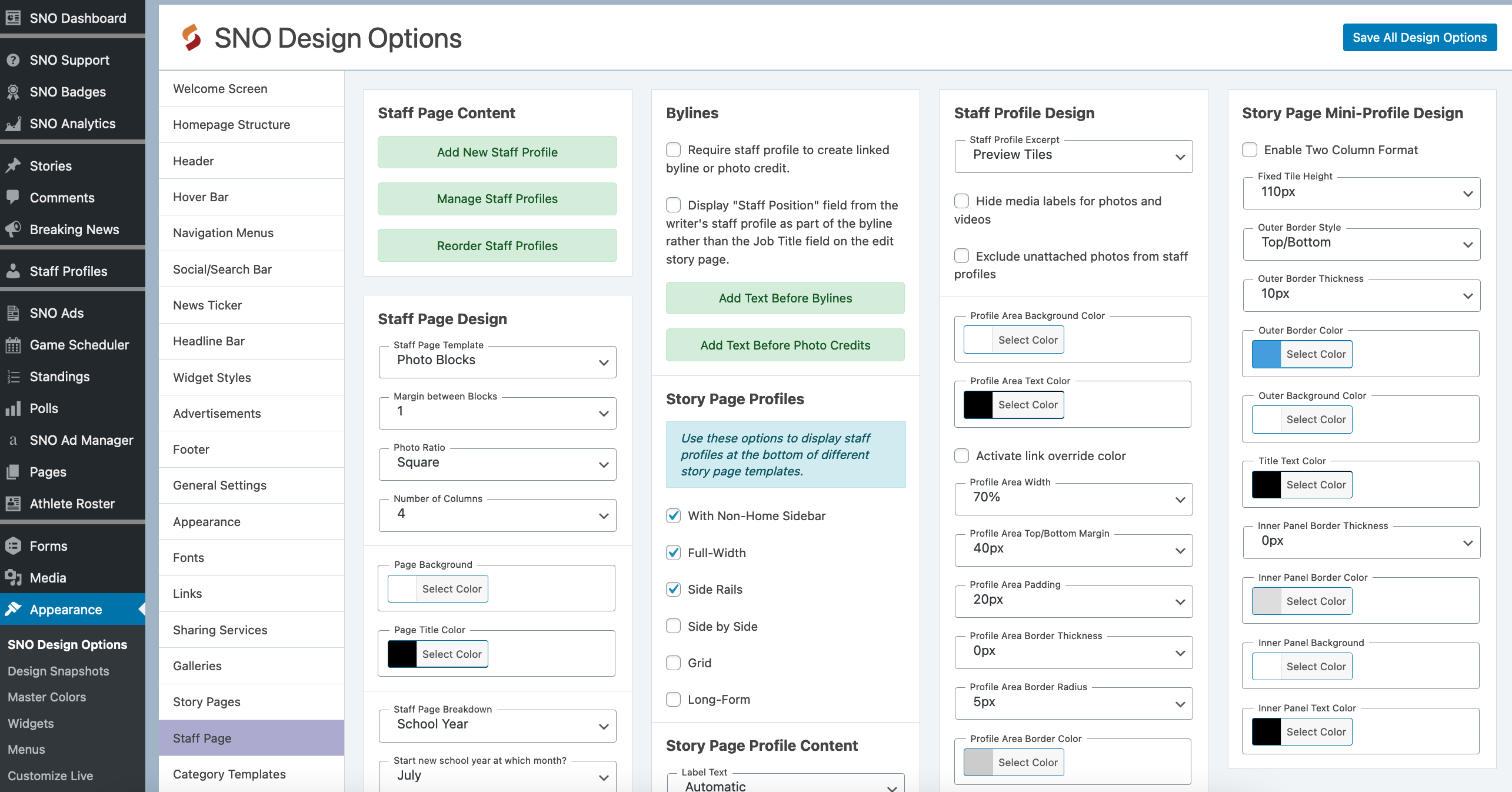Click Save All Design Options button
The width and height of the screenshot is (1512, 792).
click(x=1420, y=38)
